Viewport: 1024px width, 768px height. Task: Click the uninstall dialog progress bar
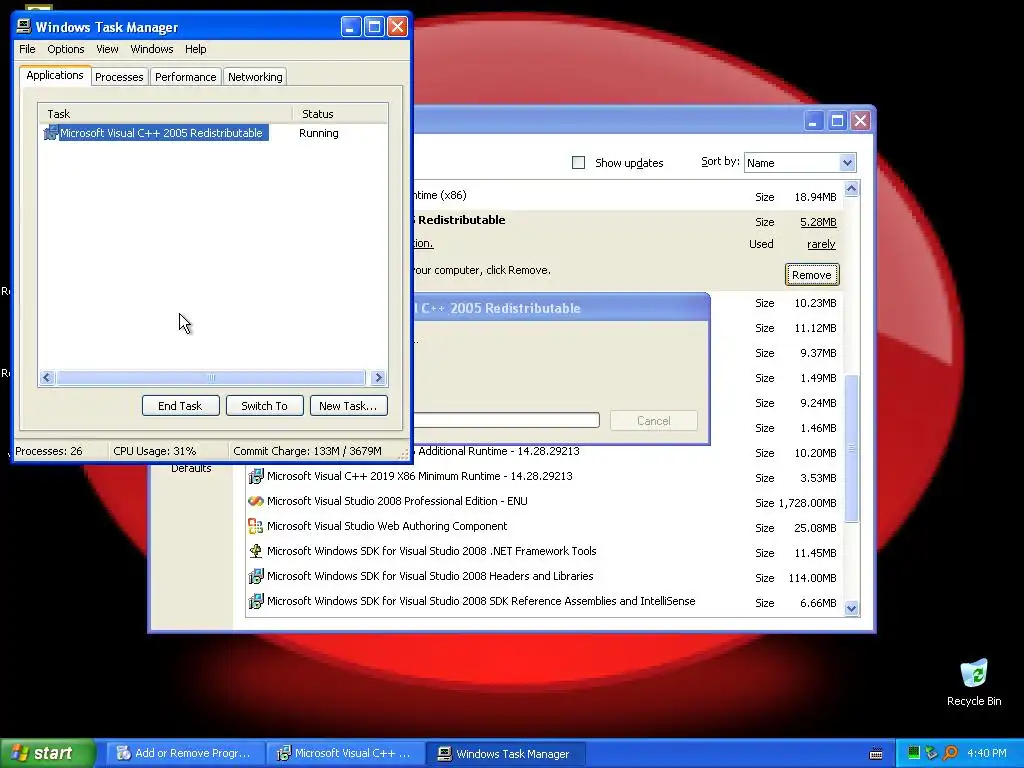pyautogui.click(x=507, y=420)
